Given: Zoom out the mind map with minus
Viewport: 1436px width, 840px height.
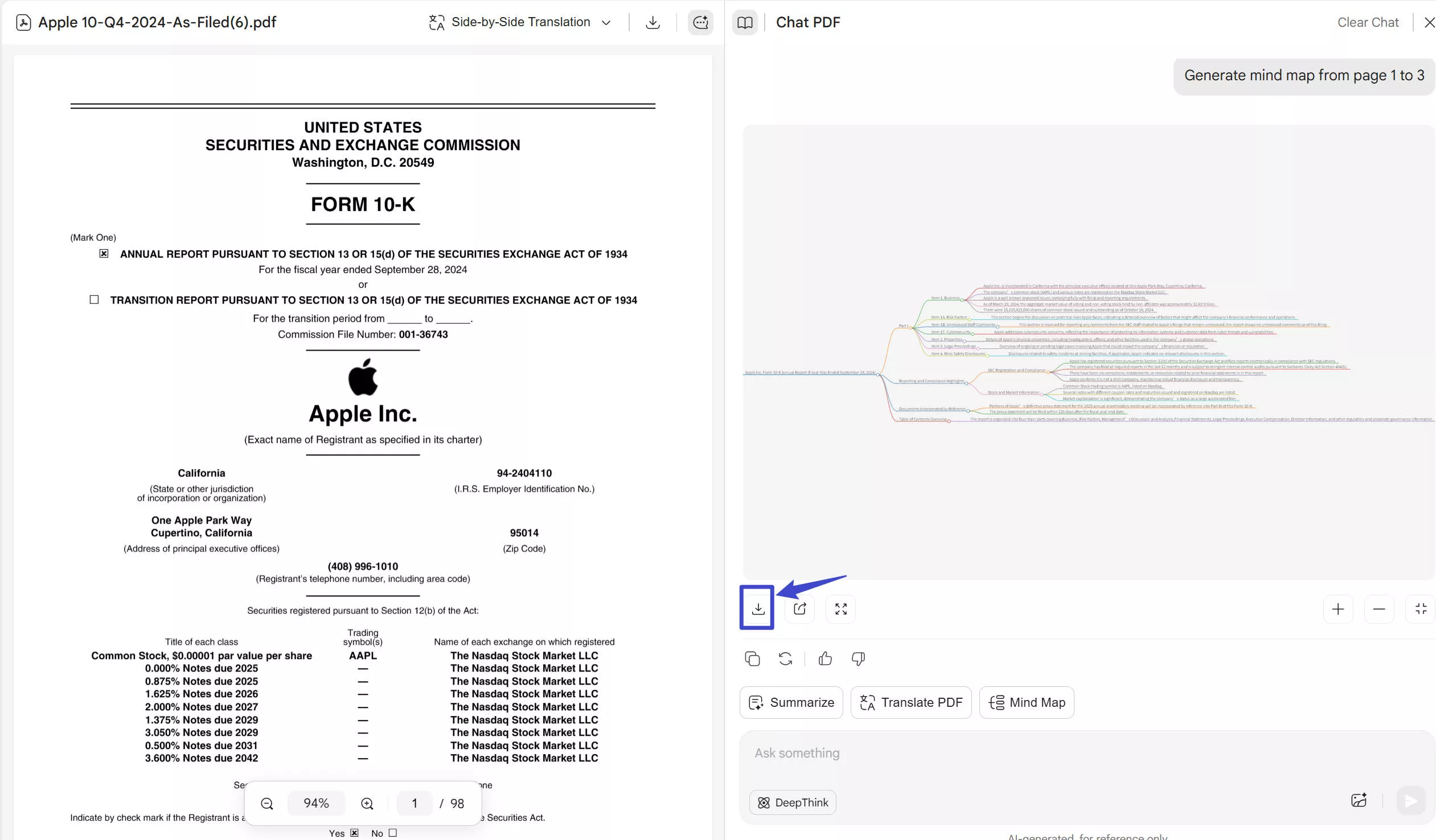Looking at the screenshot, I should pos(1378,609).
